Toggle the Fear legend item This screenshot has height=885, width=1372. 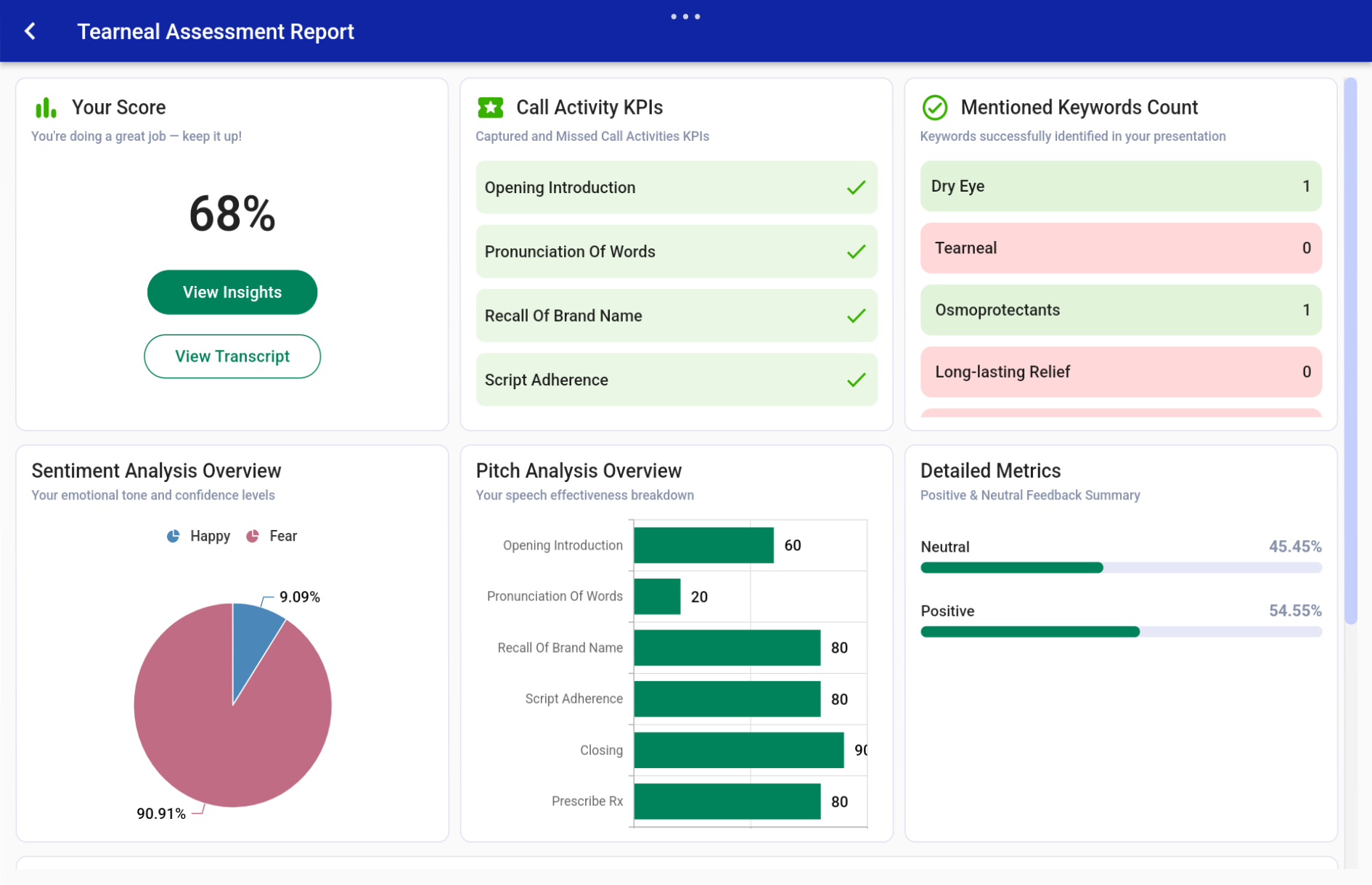(271, 536)
